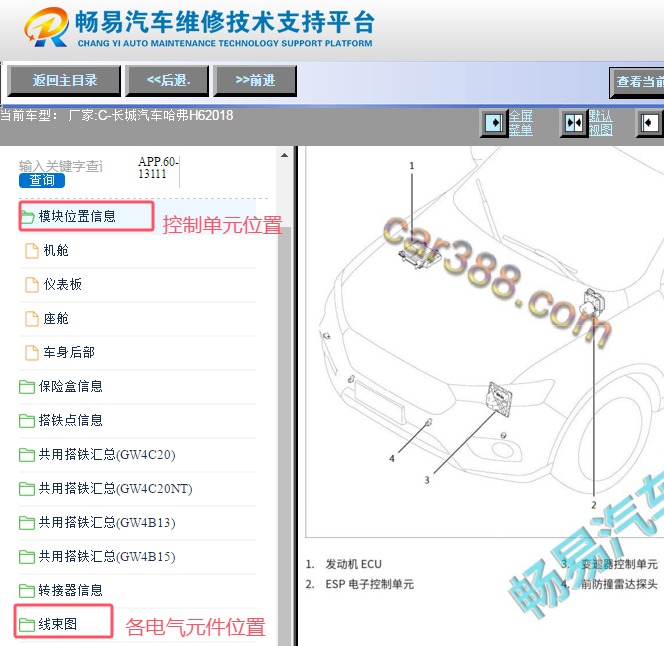Expand 共用搭铁汇总(GW4B13) folder

point(107,522)
